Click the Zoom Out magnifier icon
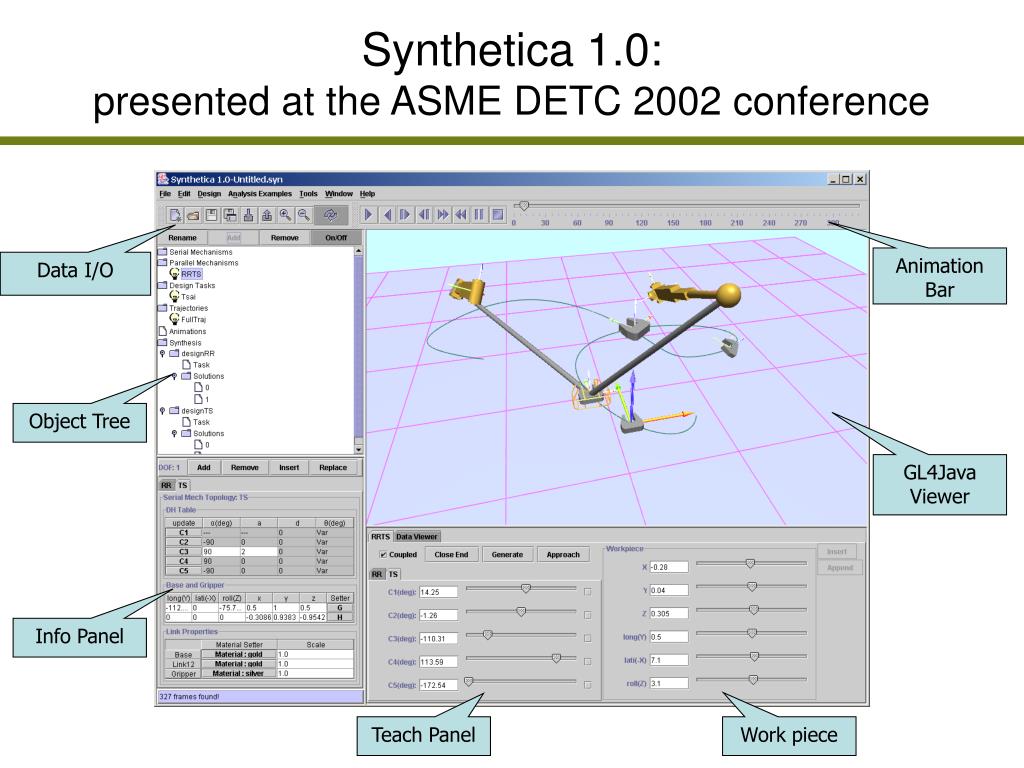This screenshot has height=768, width=1024. coord(304,215)
